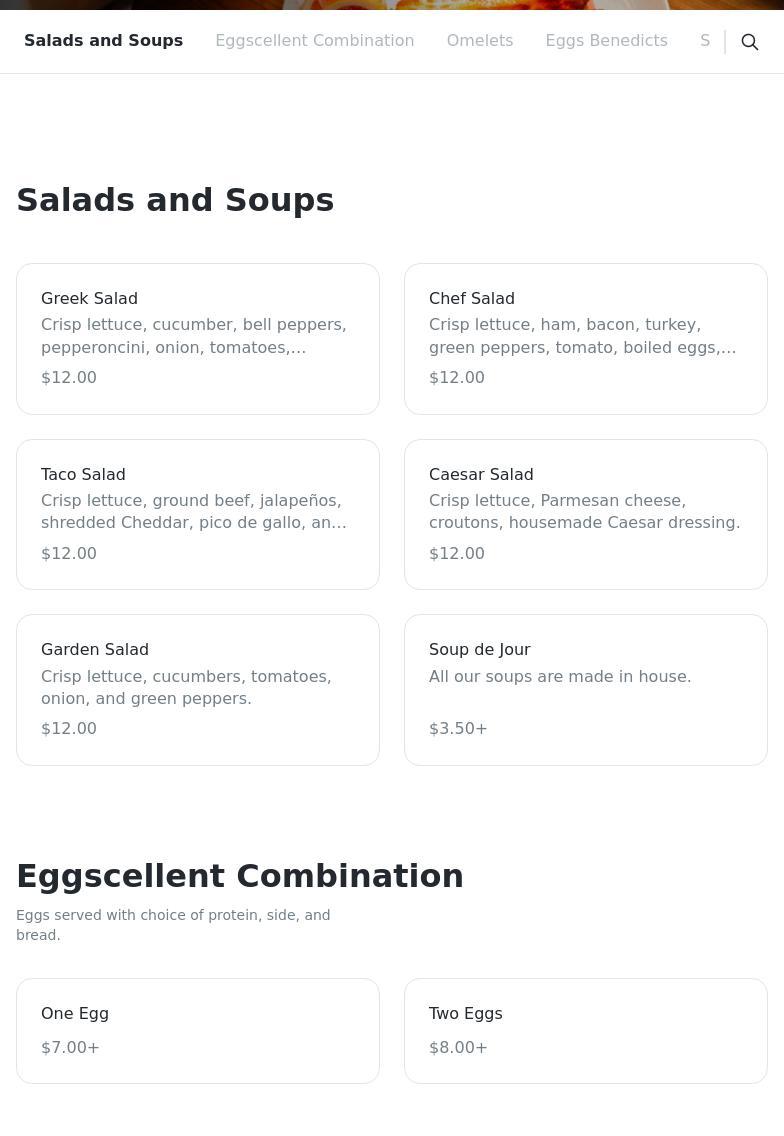Choose the Two Eggs combination
The image size is (784, 1136).
585,1030
